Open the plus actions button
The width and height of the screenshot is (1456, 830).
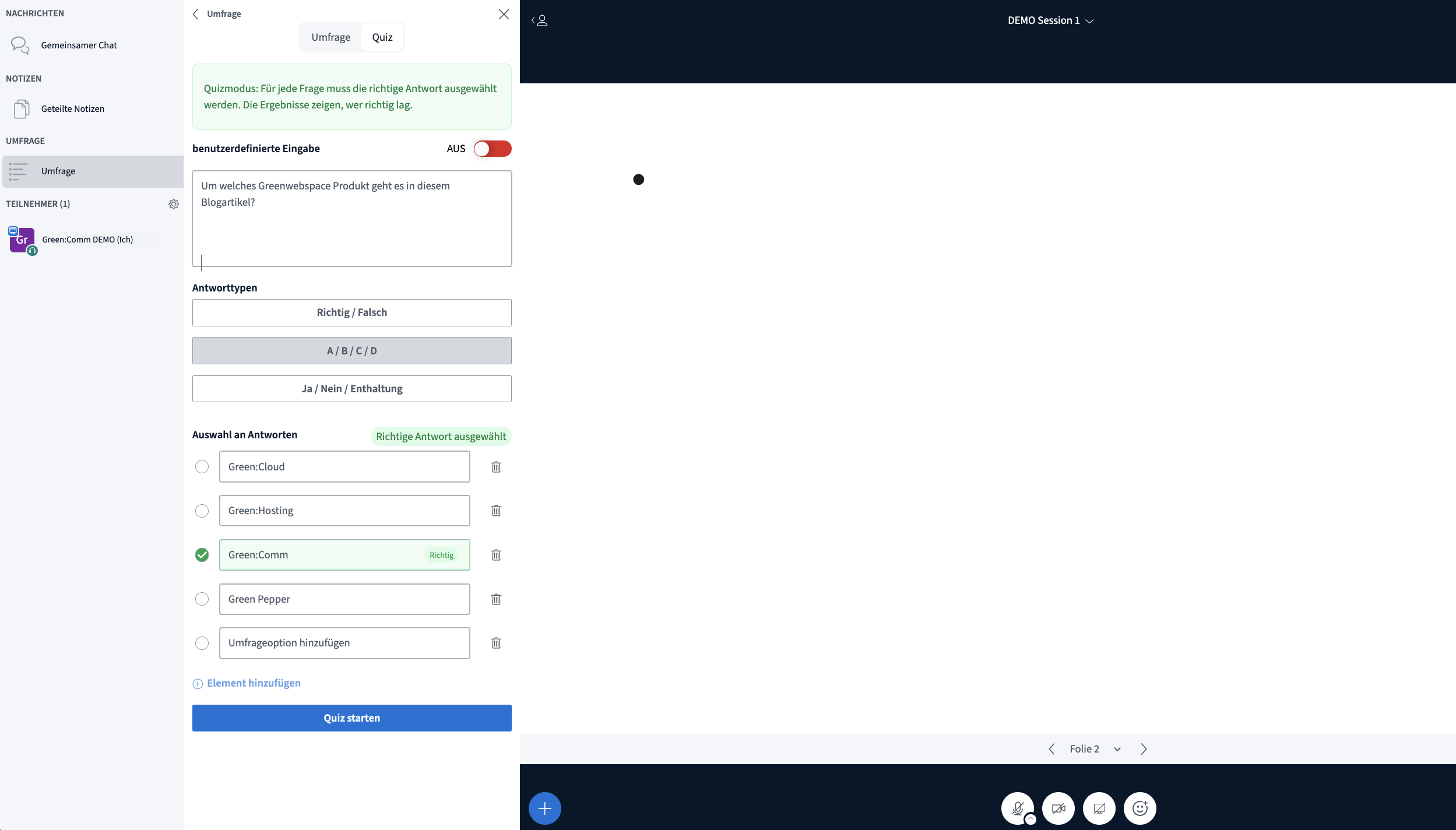click(x=544, y=808)
